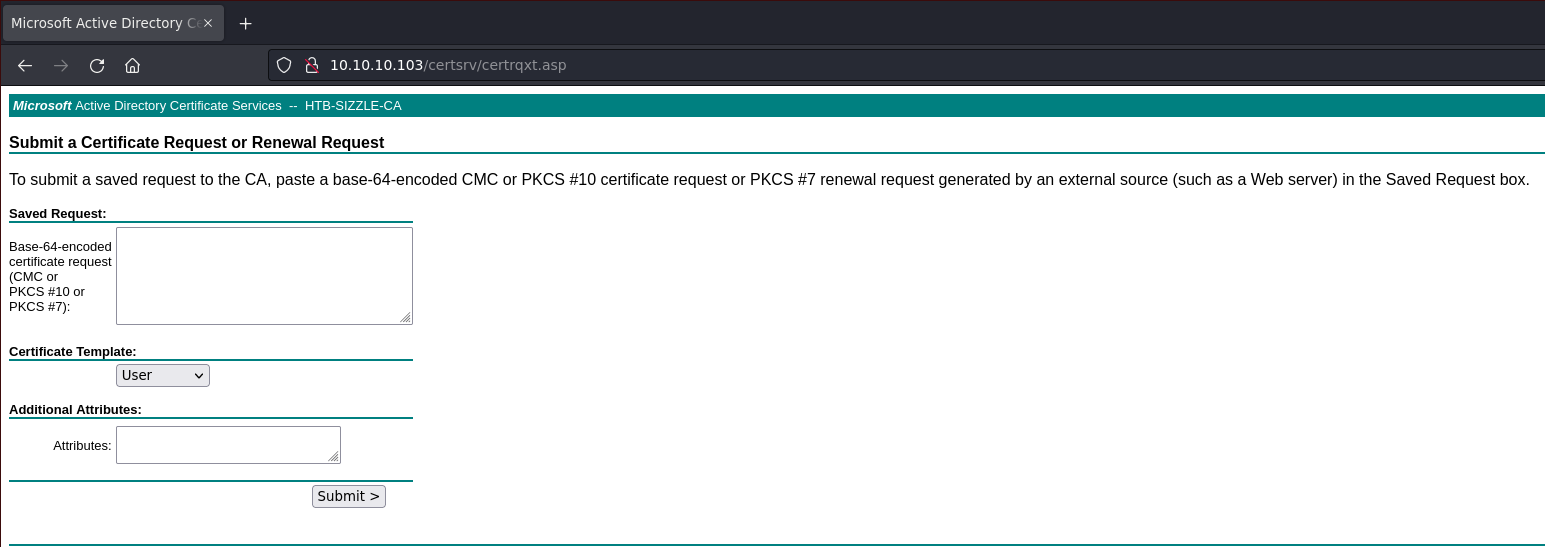Viewport: 1545px width, 547px height.
Task: Click the HTB-SIZZLE-CA banner text
Action: pyautogui.click(x=353, y=105)
